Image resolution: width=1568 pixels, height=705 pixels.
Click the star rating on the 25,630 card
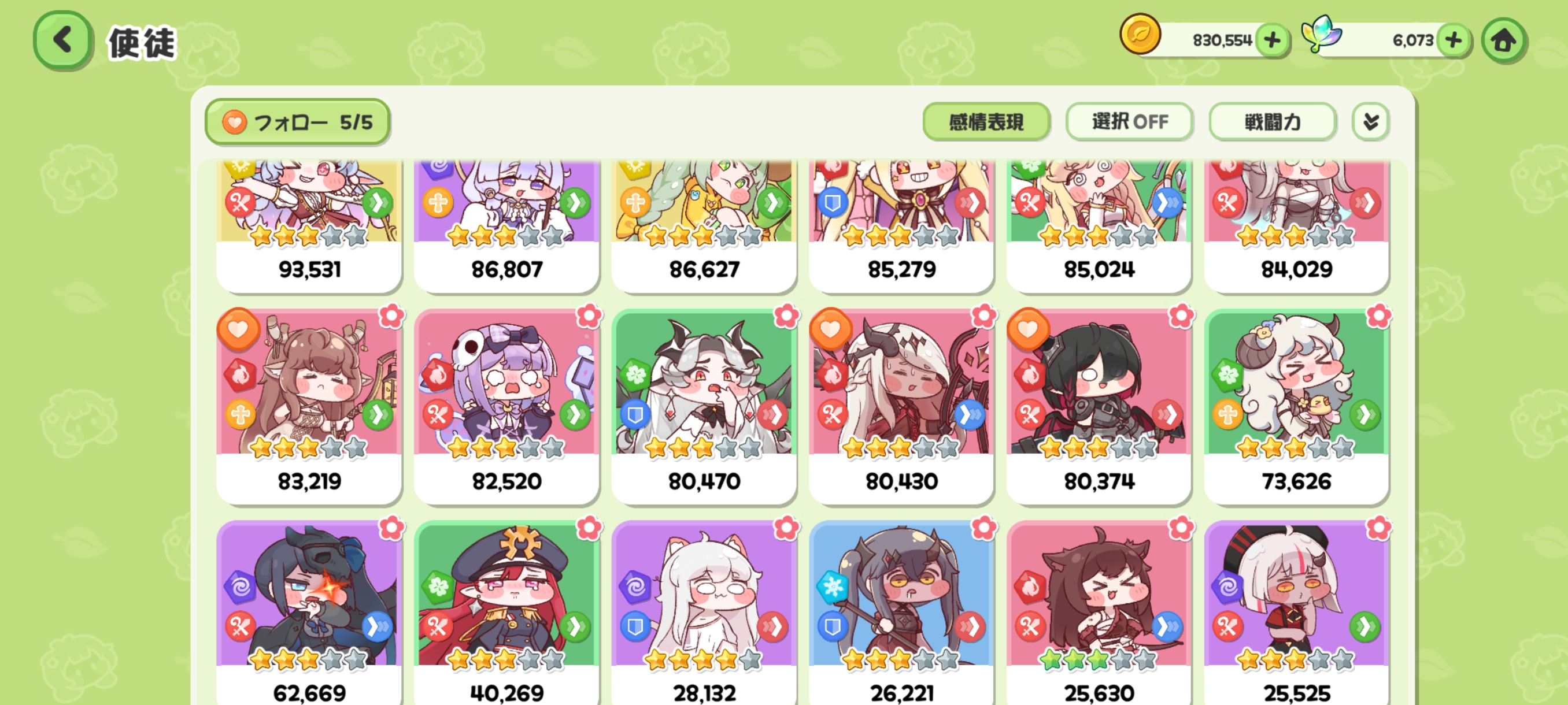tap(1099, 659)
